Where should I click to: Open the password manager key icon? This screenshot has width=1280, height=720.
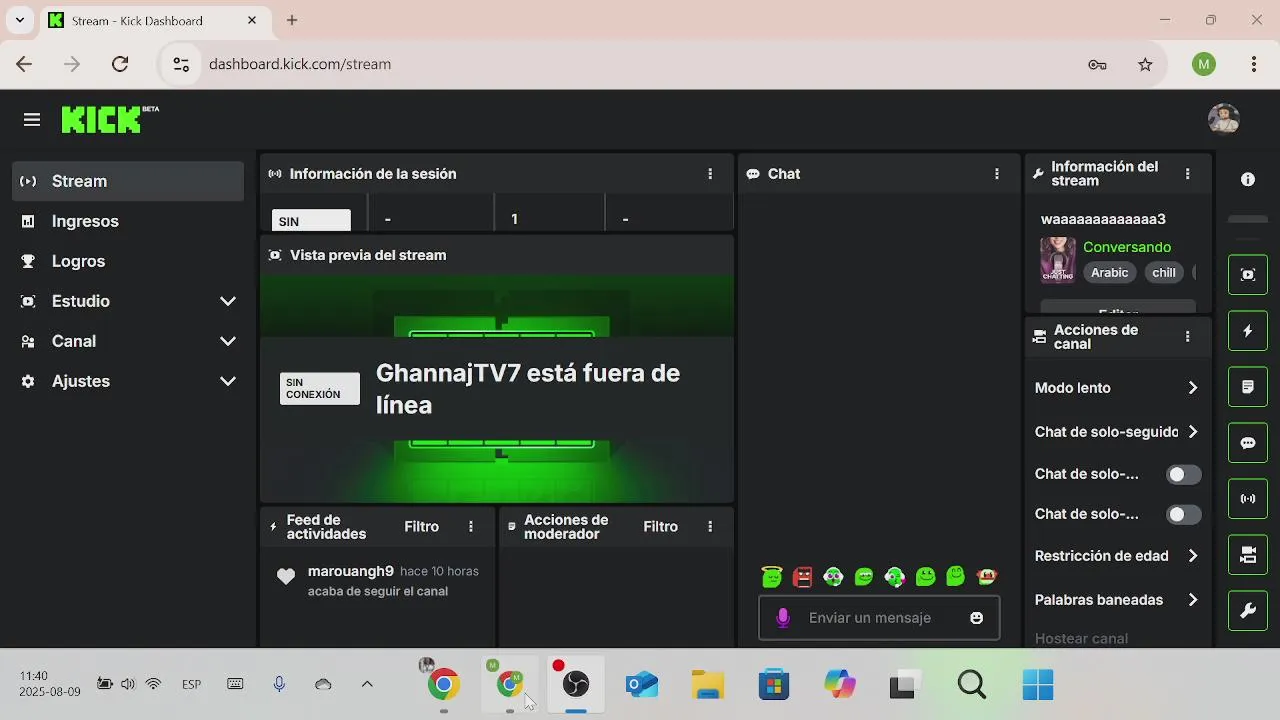[1097, 64]
